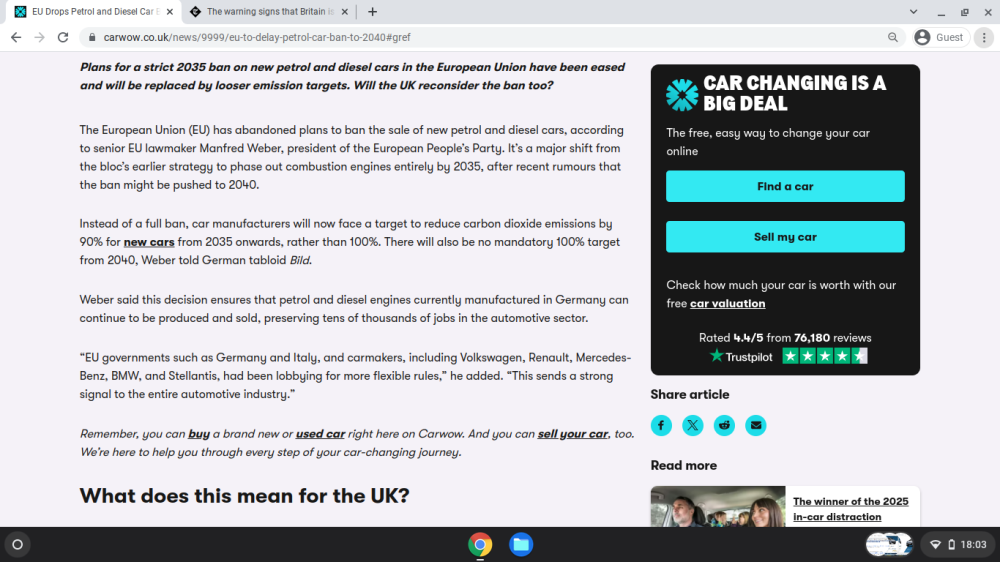Share article on Facebook icon

coord(661,425)
